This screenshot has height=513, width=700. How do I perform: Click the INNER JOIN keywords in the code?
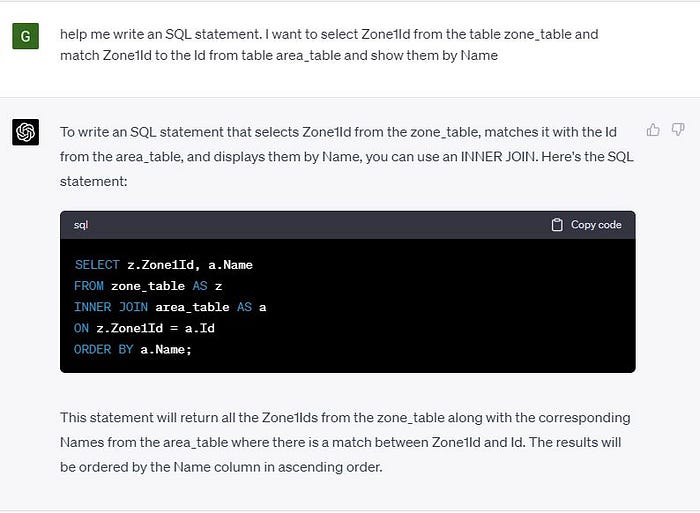111,307
